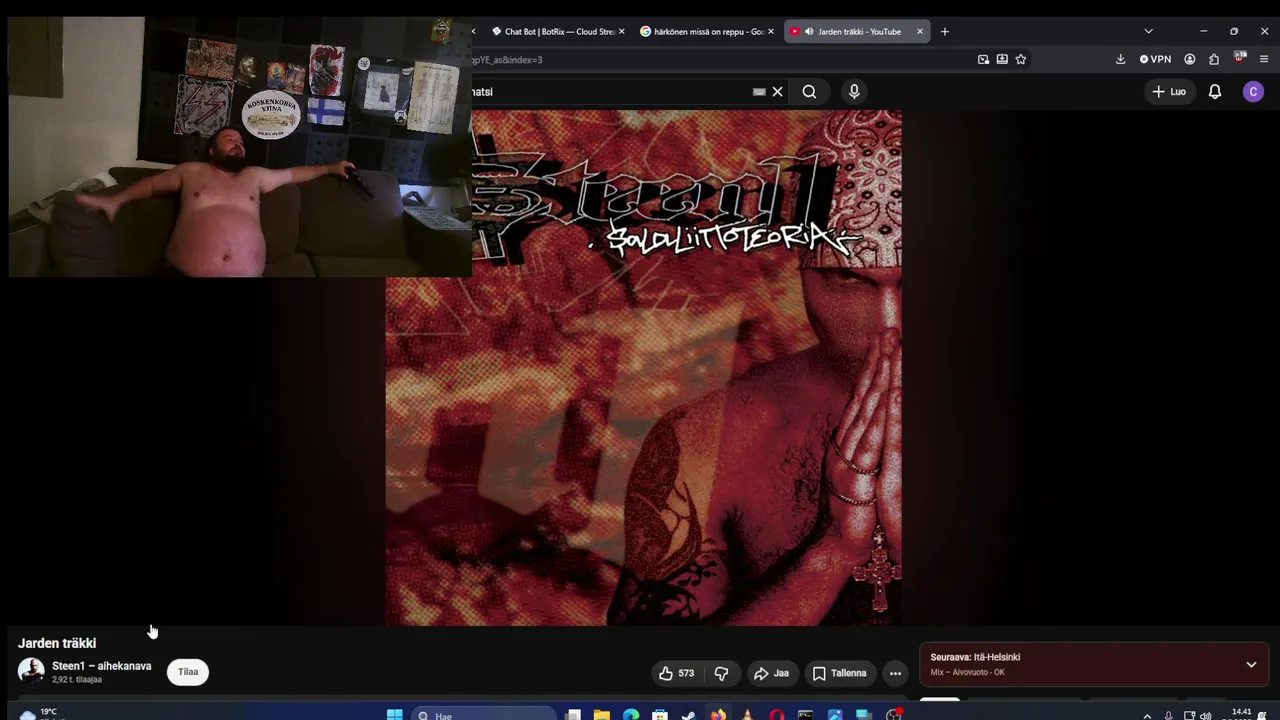
Task: Clear the YouTube search field
Action: pyautogui.click(x=777, y=92)
